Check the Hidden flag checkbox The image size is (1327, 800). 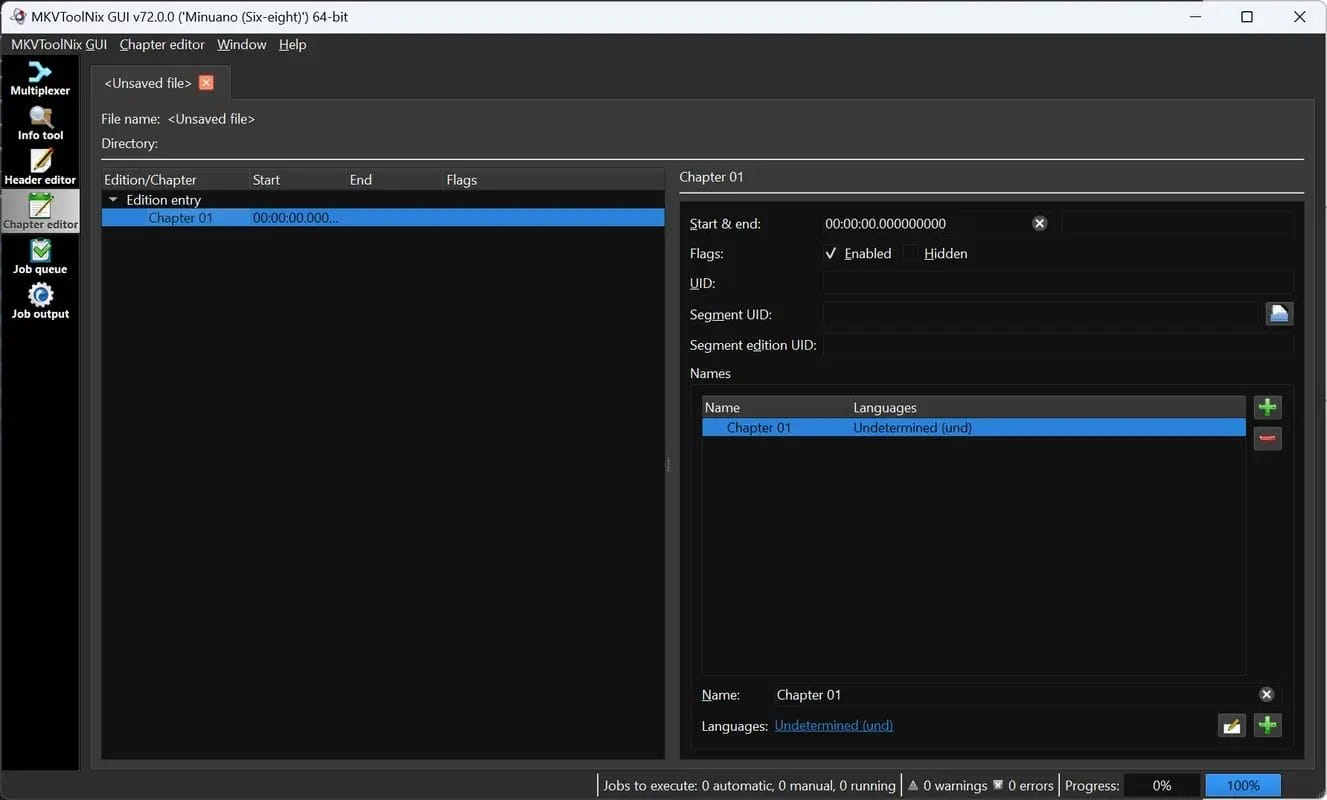click(x=910, y=254)
